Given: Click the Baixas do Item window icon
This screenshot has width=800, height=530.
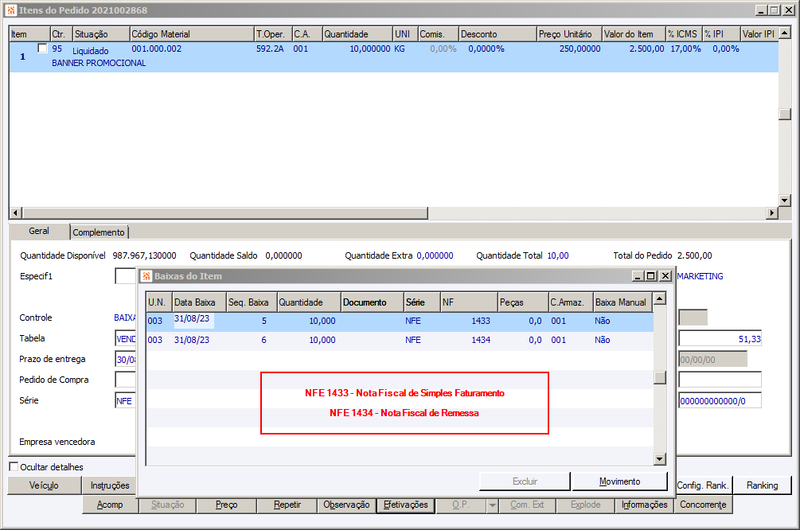Looking at the screenshot, I should 147,276.
